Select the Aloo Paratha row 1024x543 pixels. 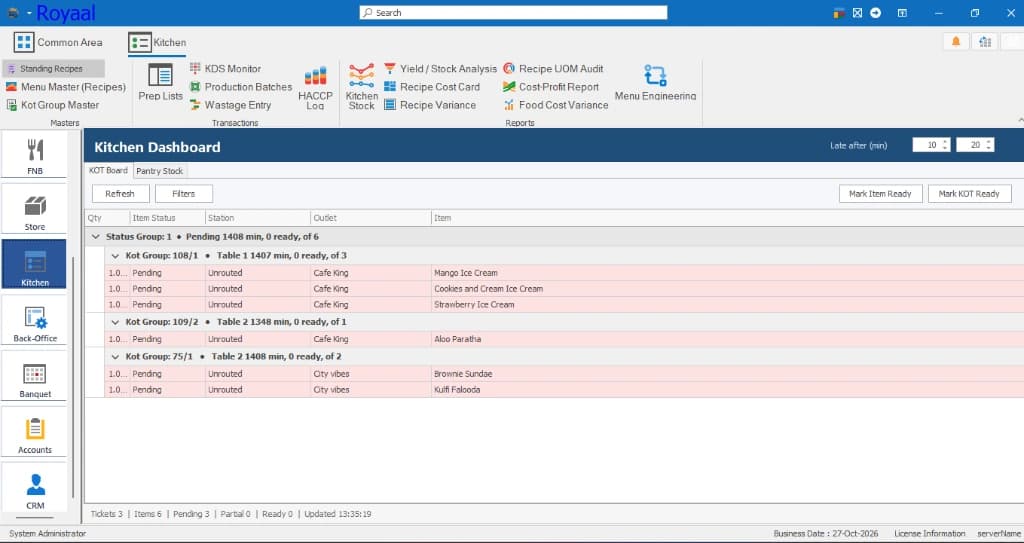(x=564, y=339)
